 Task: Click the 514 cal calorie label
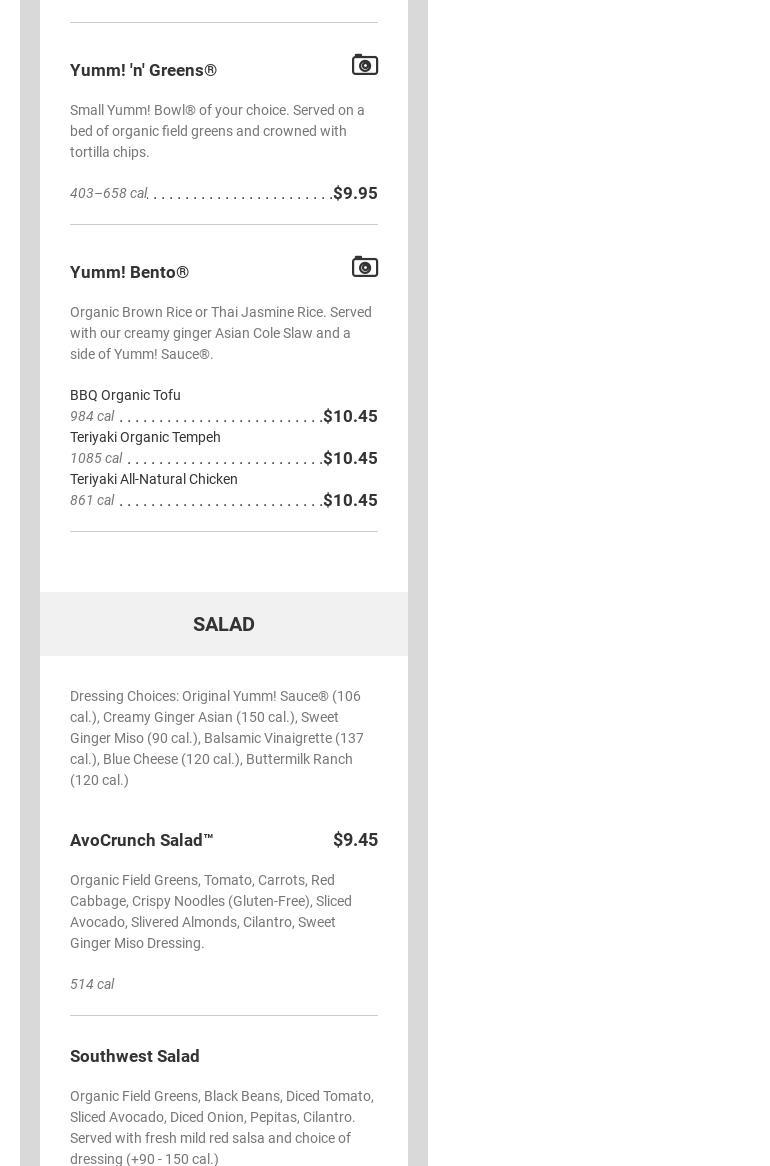(92, 984)
